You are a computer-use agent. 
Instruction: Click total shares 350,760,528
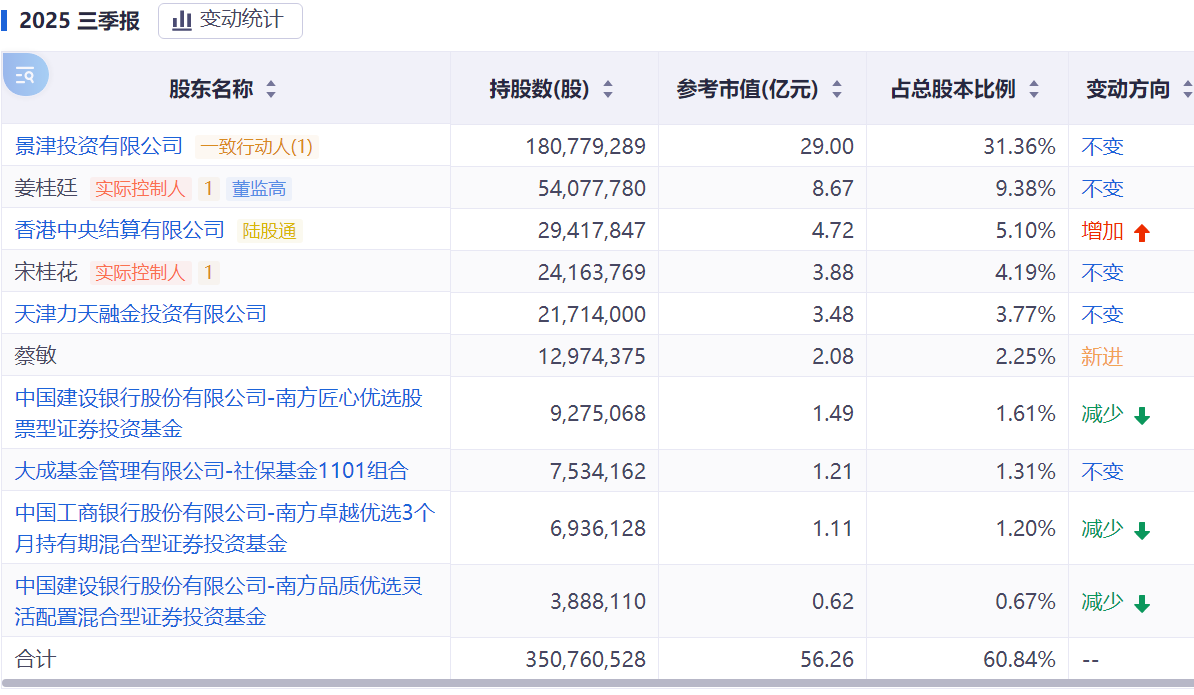tap(586, 659)
